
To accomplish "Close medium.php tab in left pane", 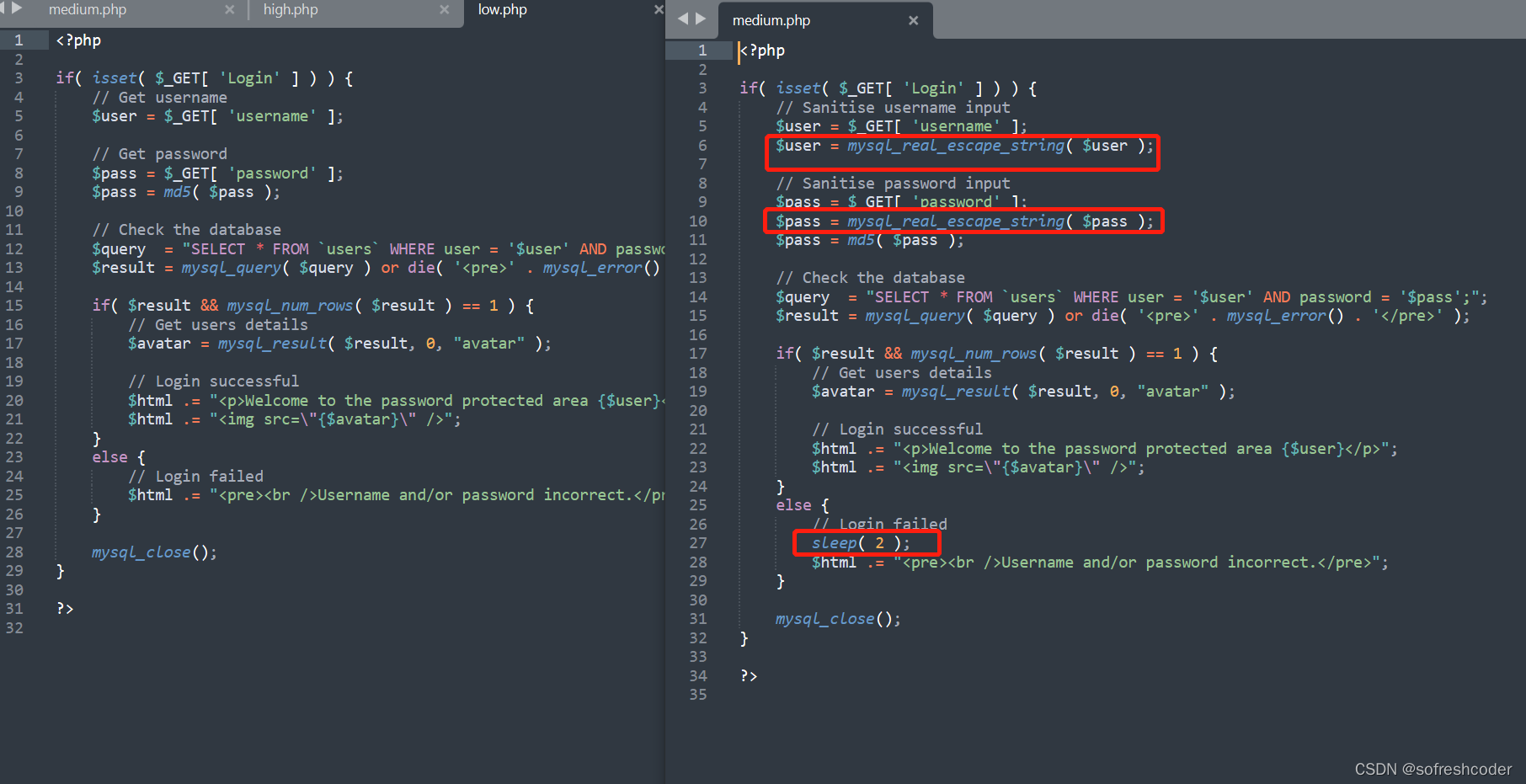I will (230, 10).
